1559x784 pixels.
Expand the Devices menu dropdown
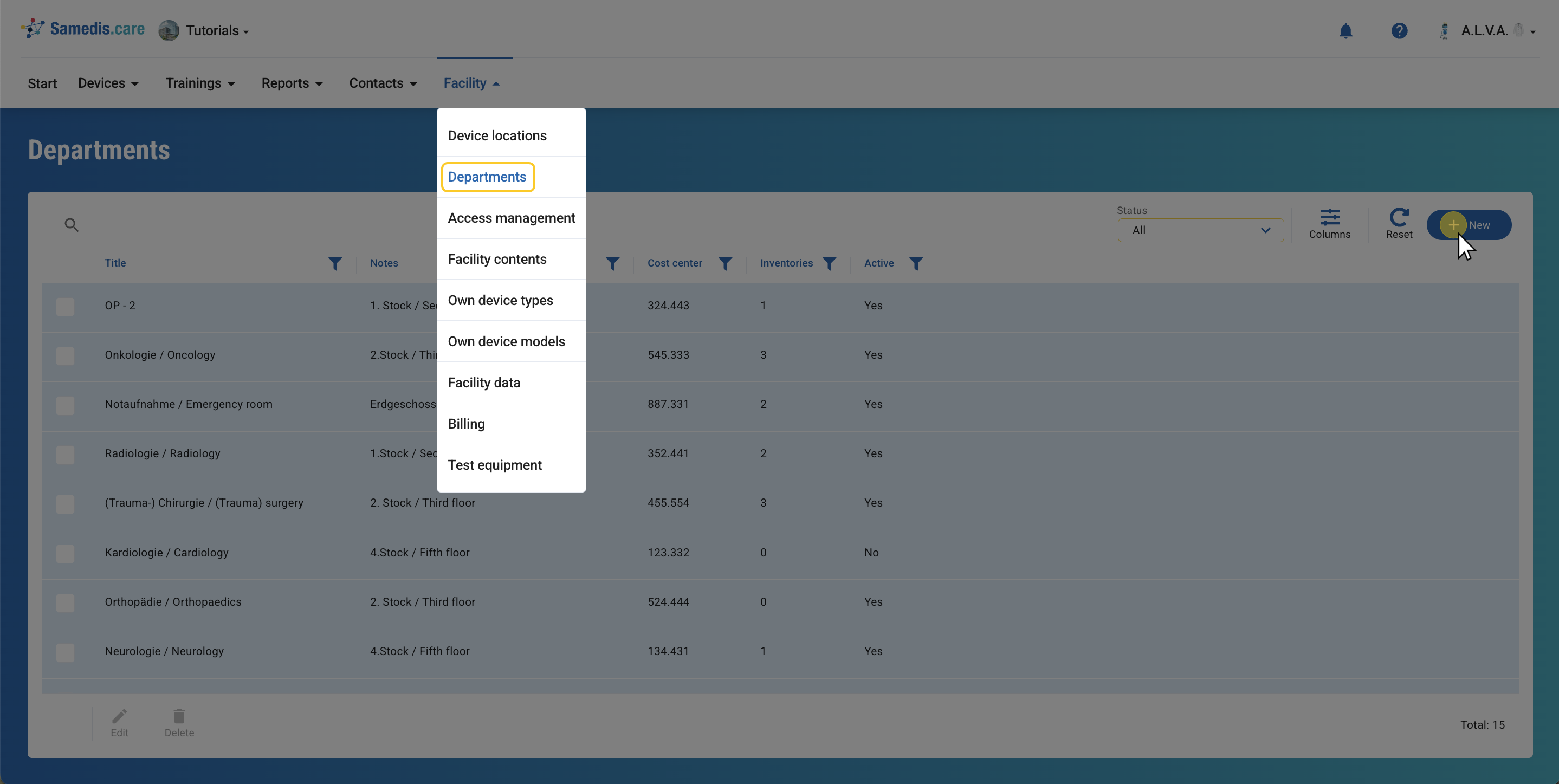coord(108,83)
